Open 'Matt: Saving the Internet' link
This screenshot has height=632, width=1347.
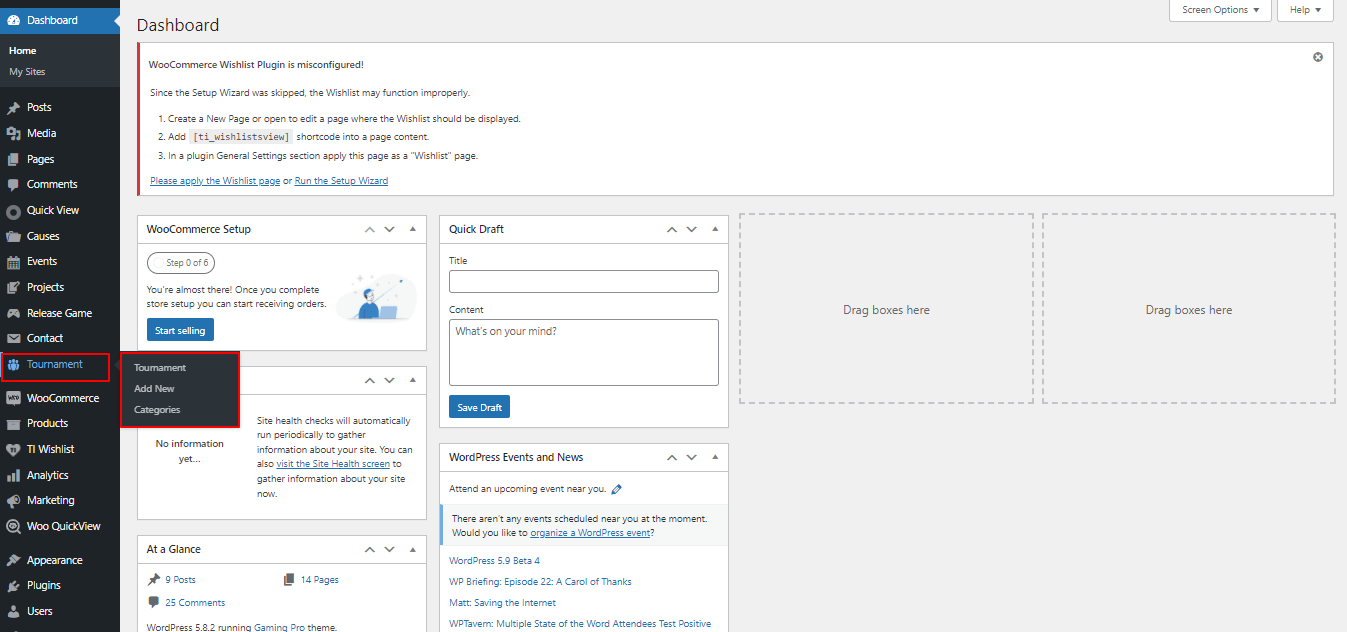tap(502, 603)
